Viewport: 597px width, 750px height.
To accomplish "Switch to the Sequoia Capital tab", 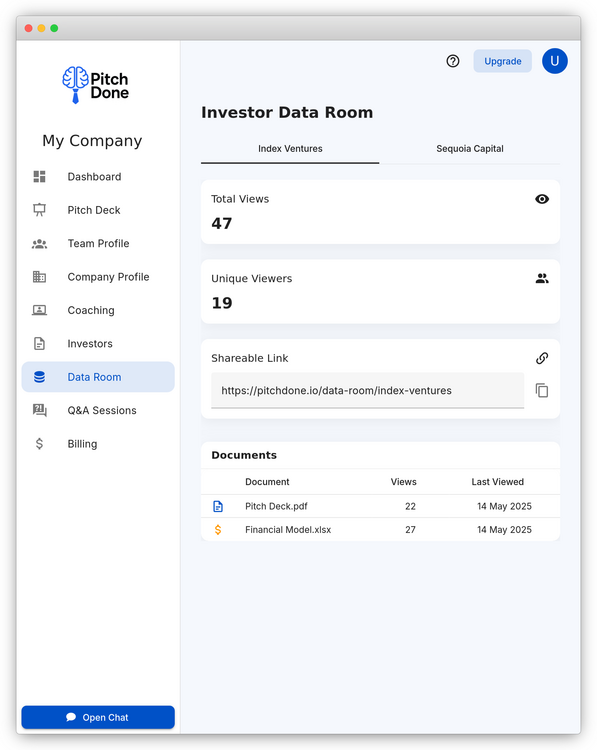I will (x=470, y=149).
